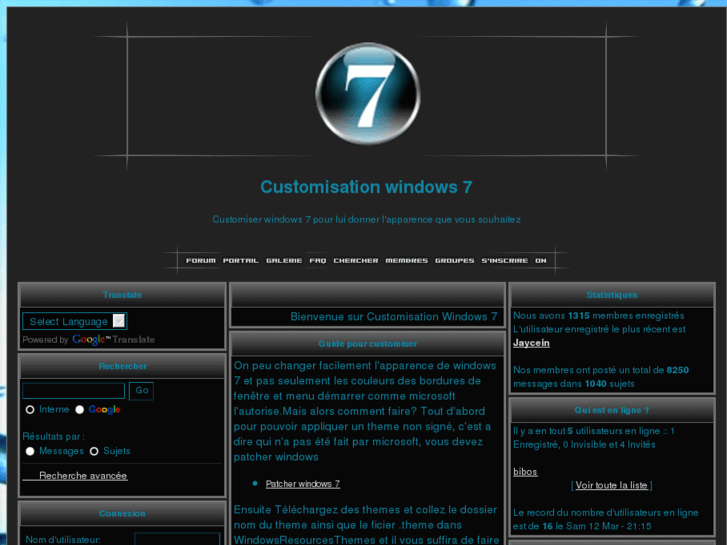Choose Sujets results radio button
The image size is (727, 545).
point(94,451)
